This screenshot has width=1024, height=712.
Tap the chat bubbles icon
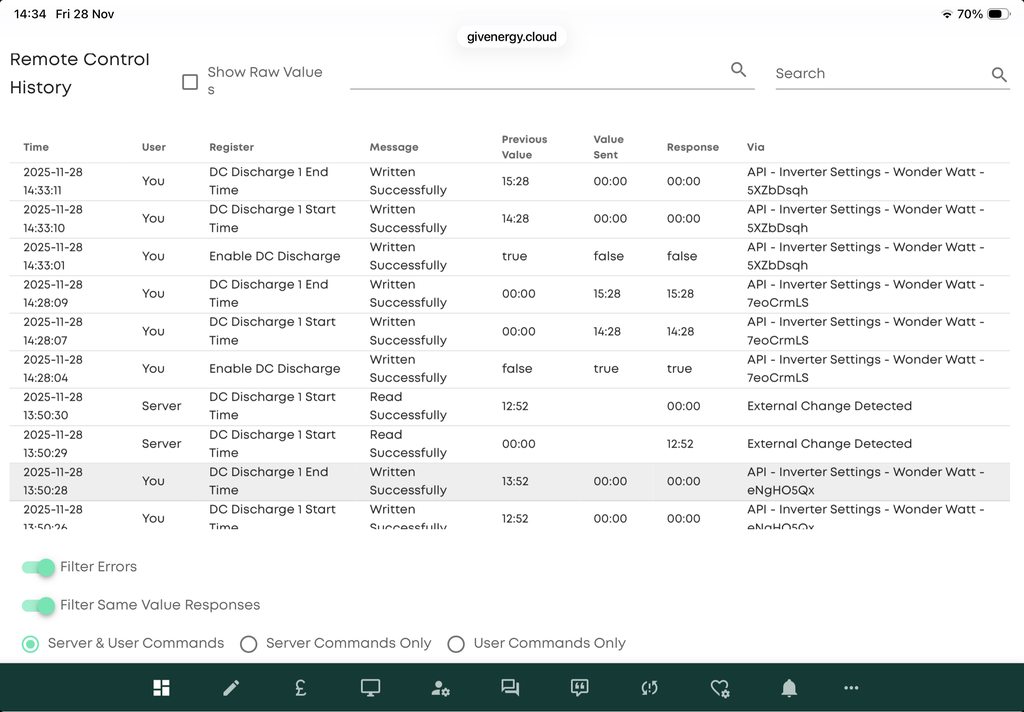[510, 688]
